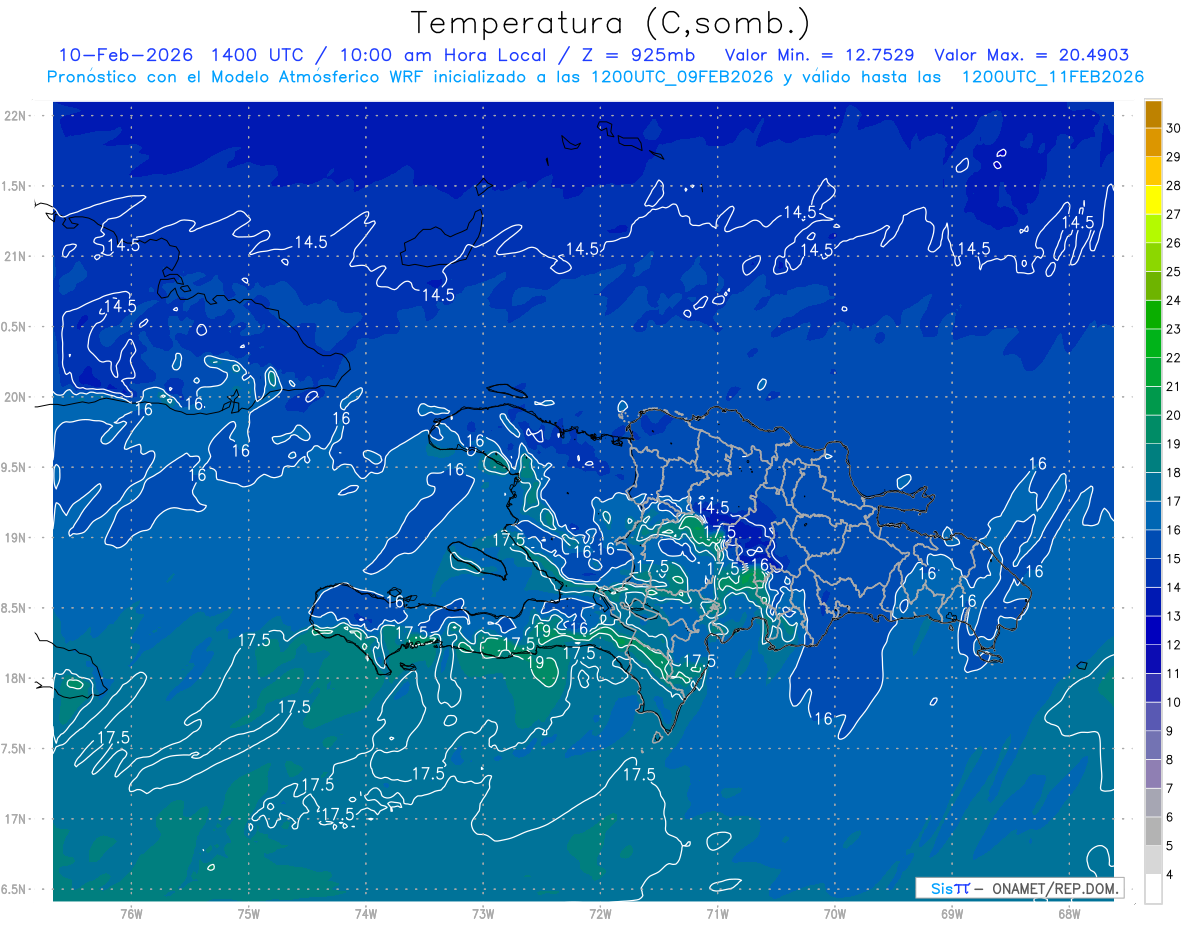Click the colorbar legend value "24"
The image size is (1200, 927).
coord(1174,301)
